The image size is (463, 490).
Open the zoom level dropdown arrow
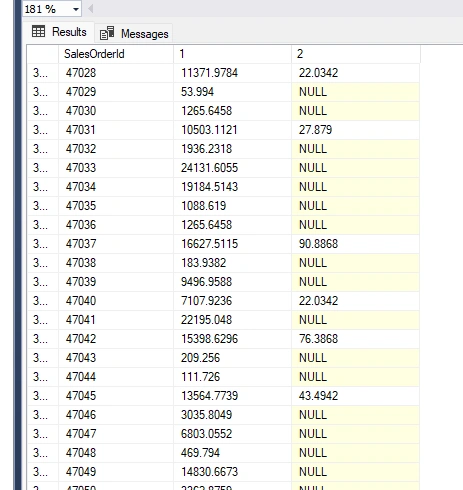[x=76, y=9]
